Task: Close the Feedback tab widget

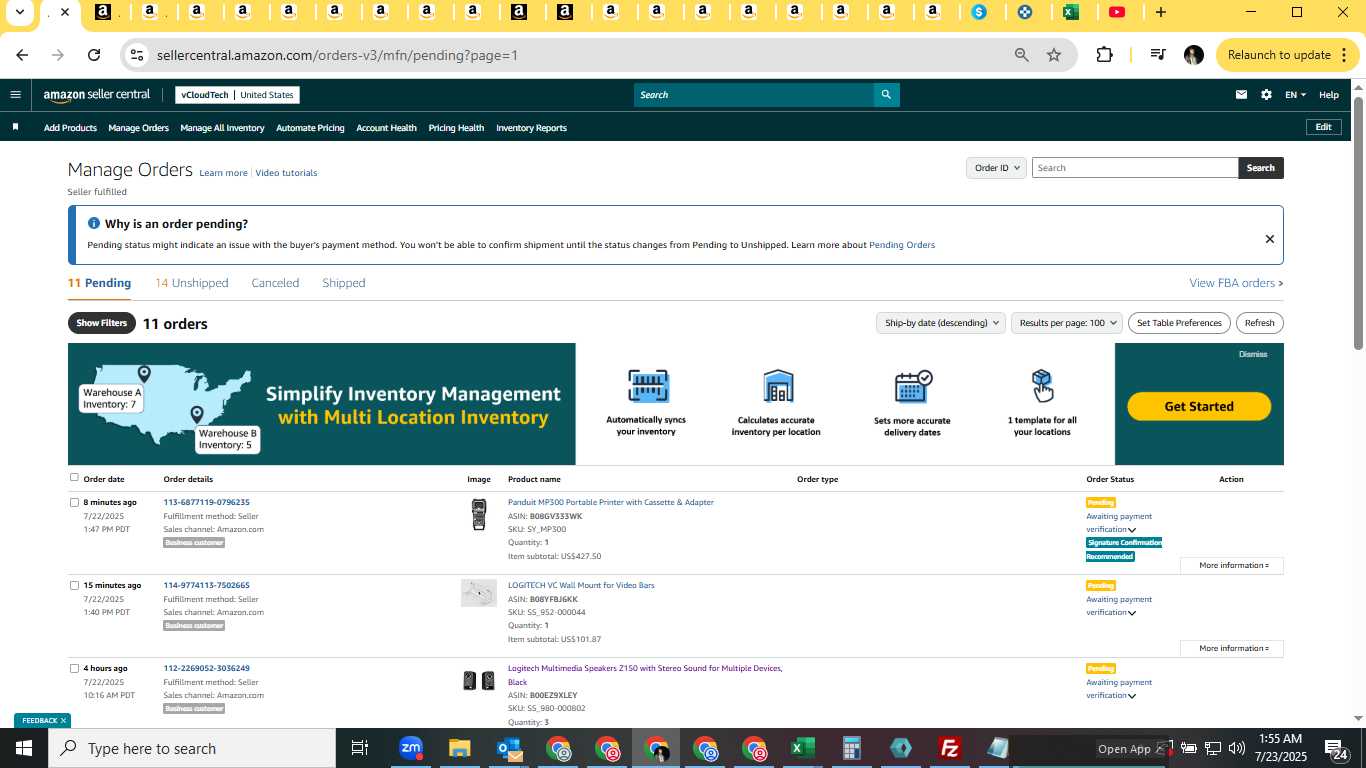Action: click(x=63, y=720)
